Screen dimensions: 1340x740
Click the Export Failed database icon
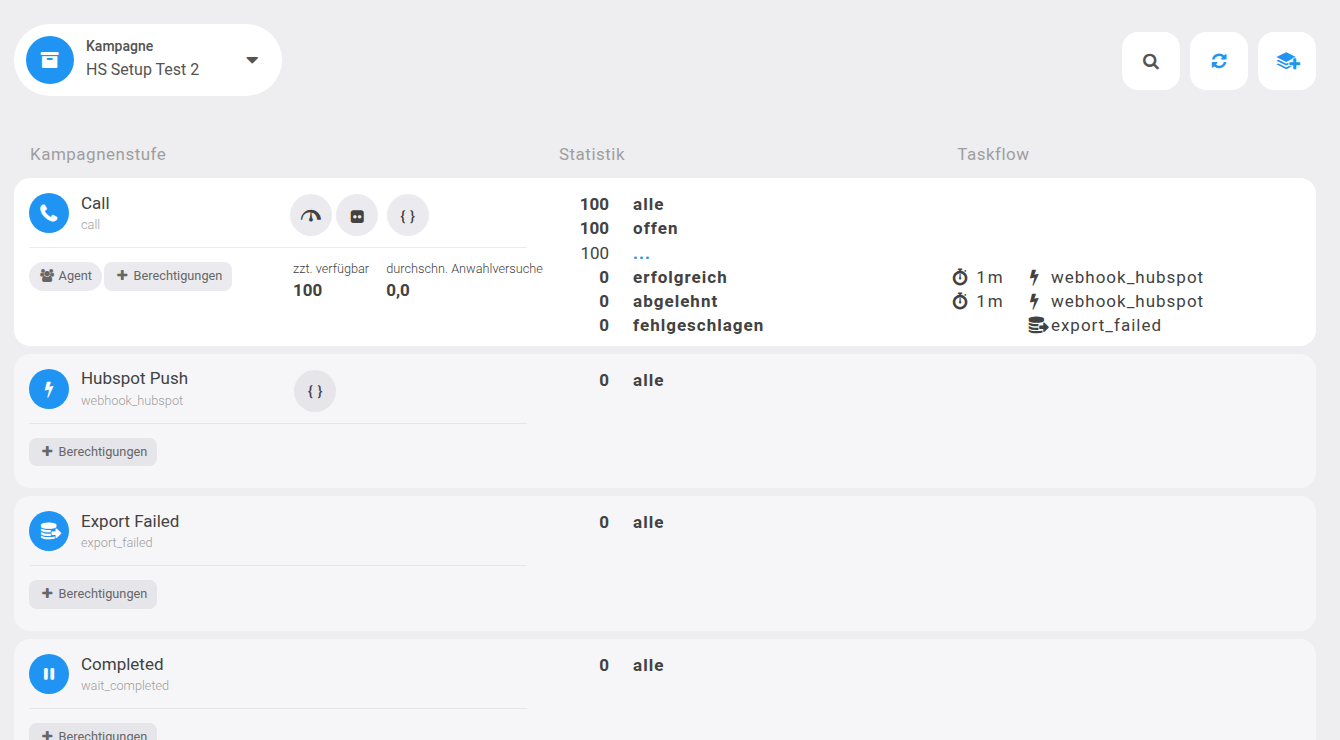click(x=49, y=532)
